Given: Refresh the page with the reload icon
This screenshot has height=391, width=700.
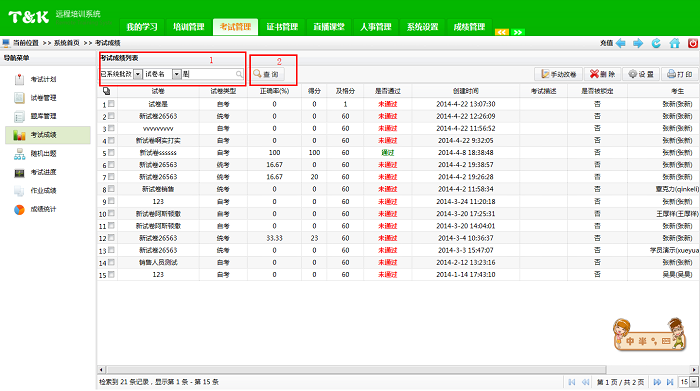Looking at the screenshot, I should click(x=656, y=43).
